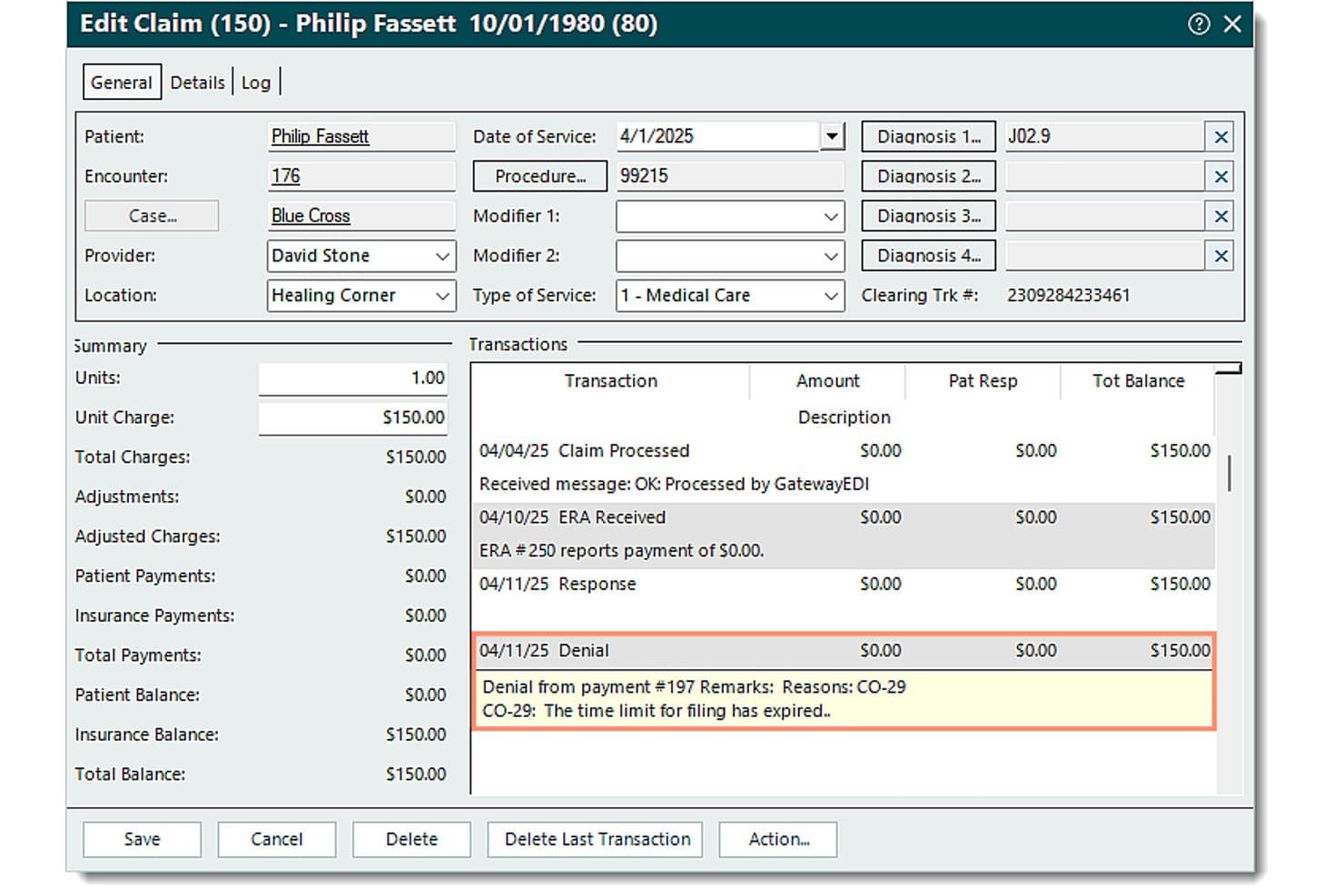1344x896 pixels.
Task: Click the Tot Balance column header
Action: [1138, 381]
